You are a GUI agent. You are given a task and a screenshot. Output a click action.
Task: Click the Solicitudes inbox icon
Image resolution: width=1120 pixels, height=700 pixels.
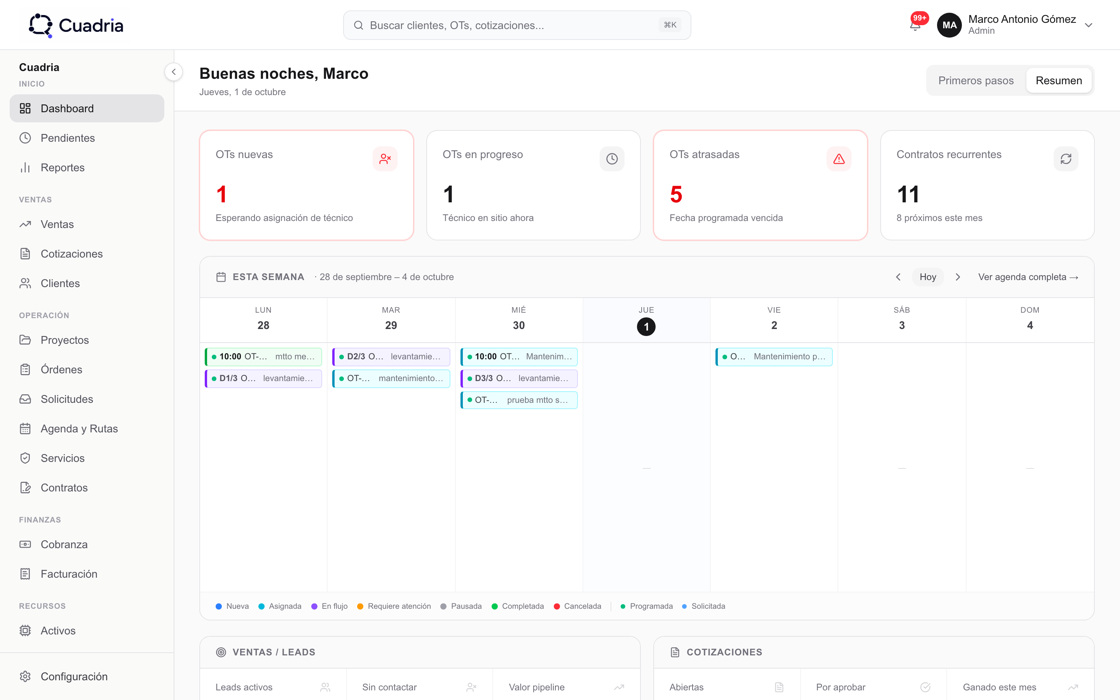(x=25, y=399)
